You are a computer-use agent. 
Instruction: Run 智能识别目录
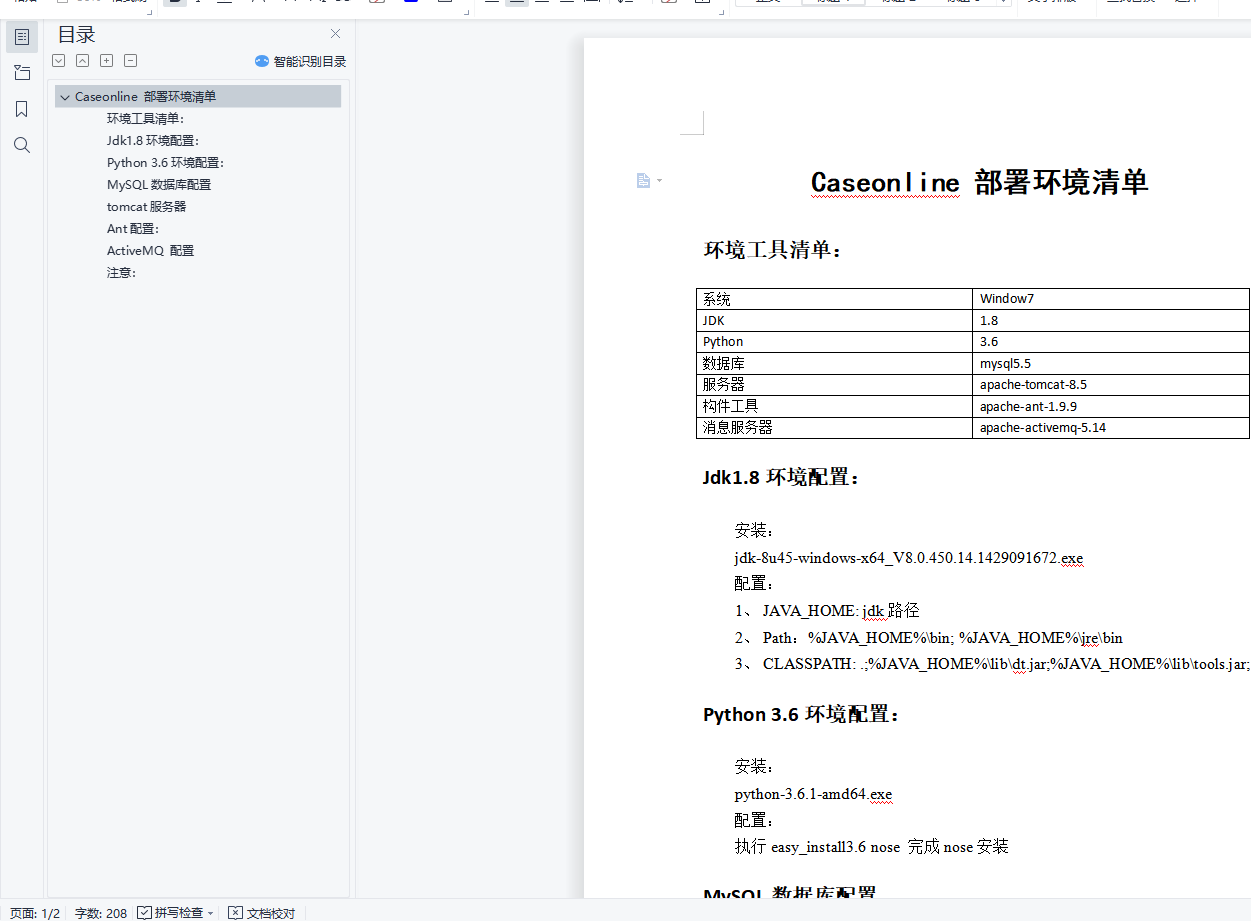309,61
